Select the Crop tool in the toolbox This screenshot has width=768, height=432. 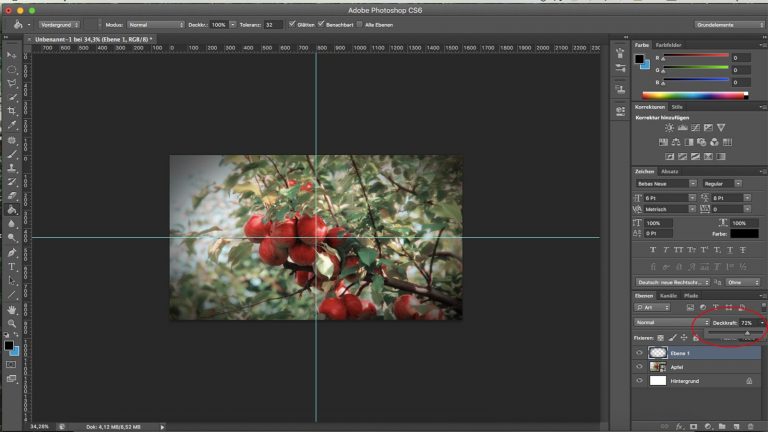[x=12, y=111]
